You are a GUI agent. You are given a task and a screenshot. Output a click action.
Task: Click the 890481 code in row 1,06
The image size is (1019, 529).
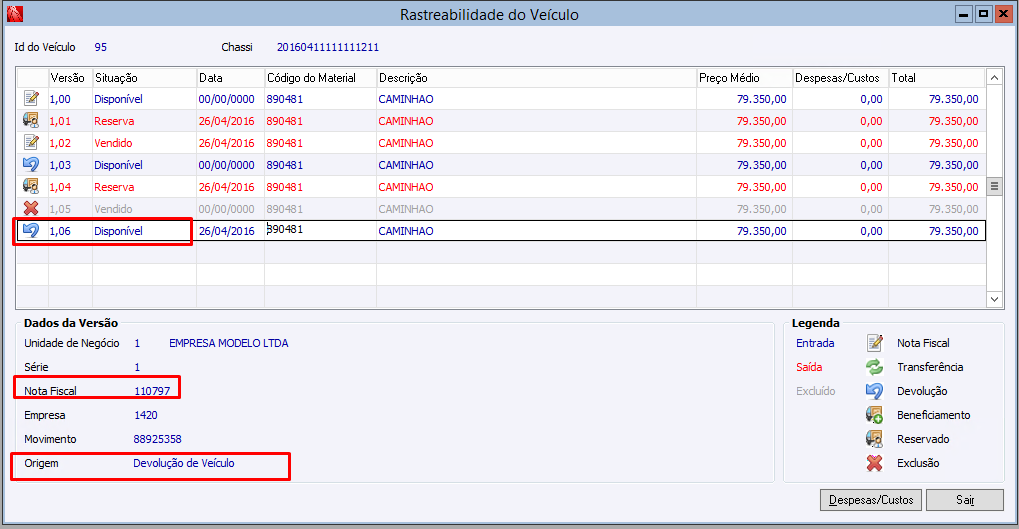pyautogui.click(x=285, y=229)
